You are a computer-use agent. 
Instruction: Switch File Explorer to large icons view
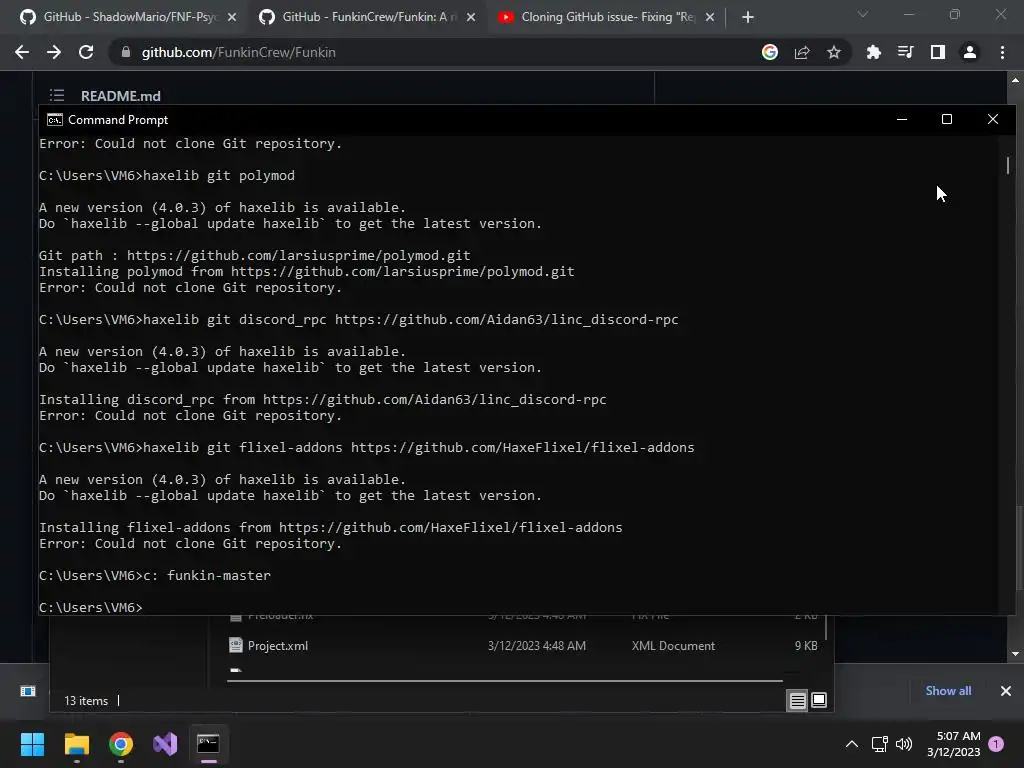[x=819, y=701]
